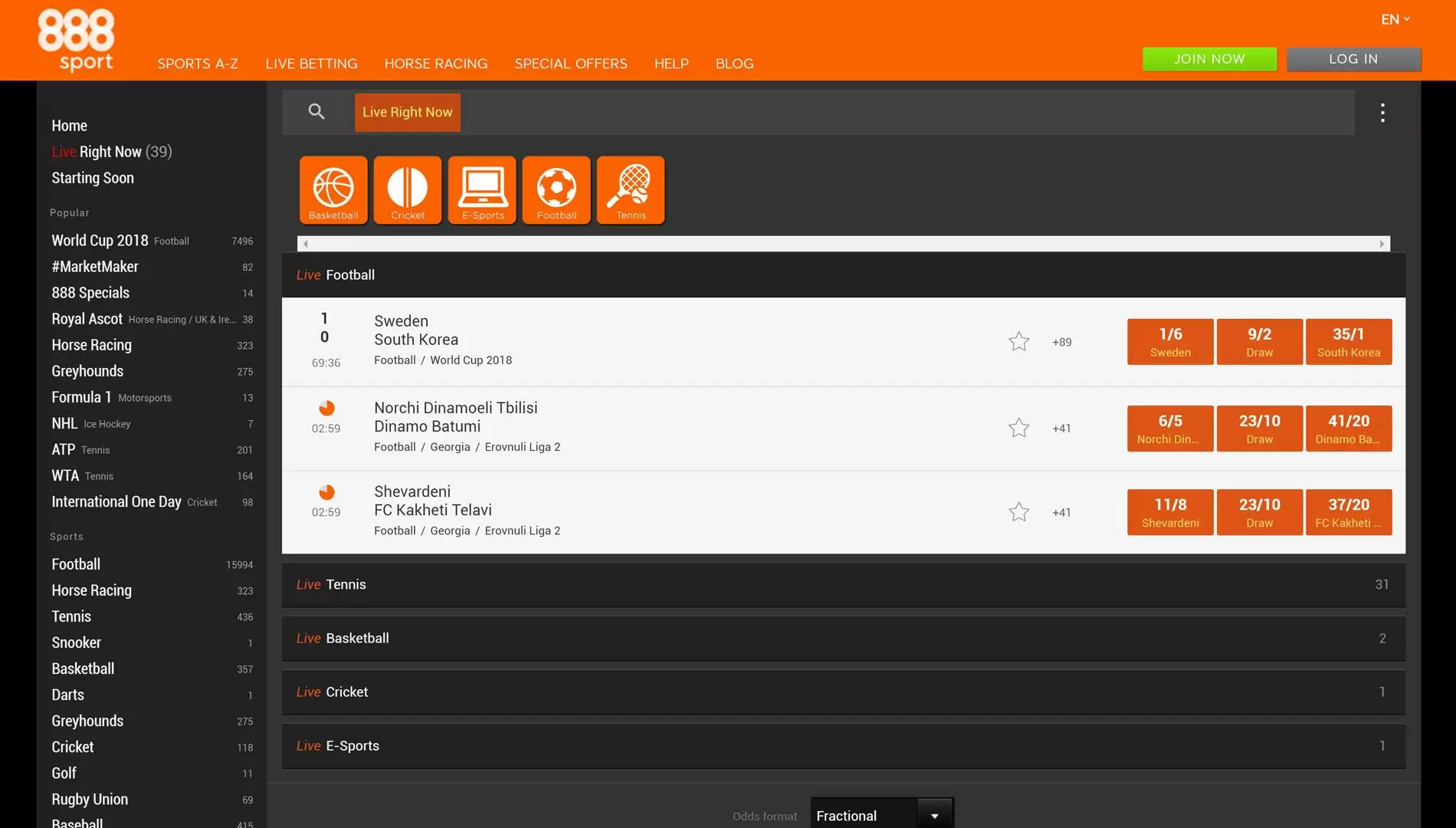This screenshot has width=1456, height=828.
Task: Open SPECIAL OFFERS nav item
Action: (x=571, y=64)
